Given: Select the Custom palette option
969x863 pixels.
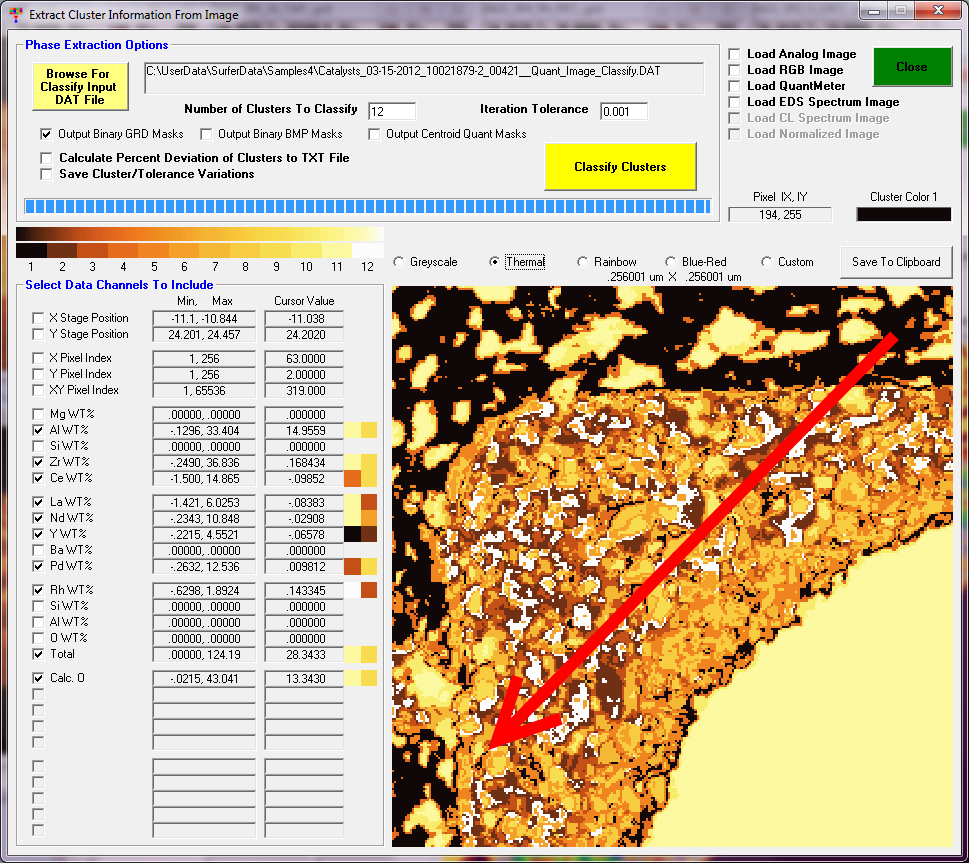Looking at the screenshot, I should [767, 262].
